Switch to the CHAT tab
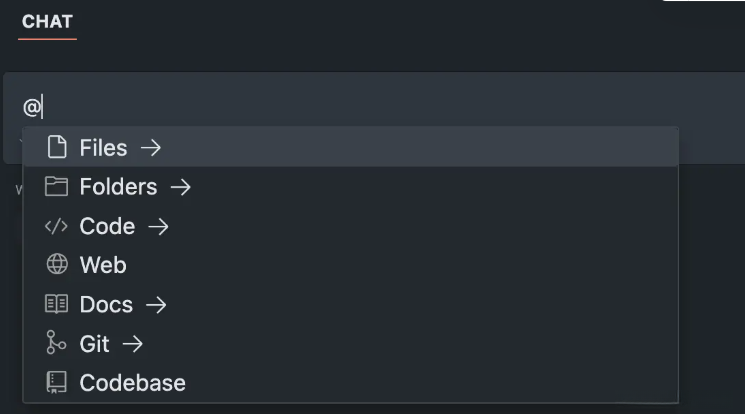Viewport: 745px width, 414px height. [47, 21]
